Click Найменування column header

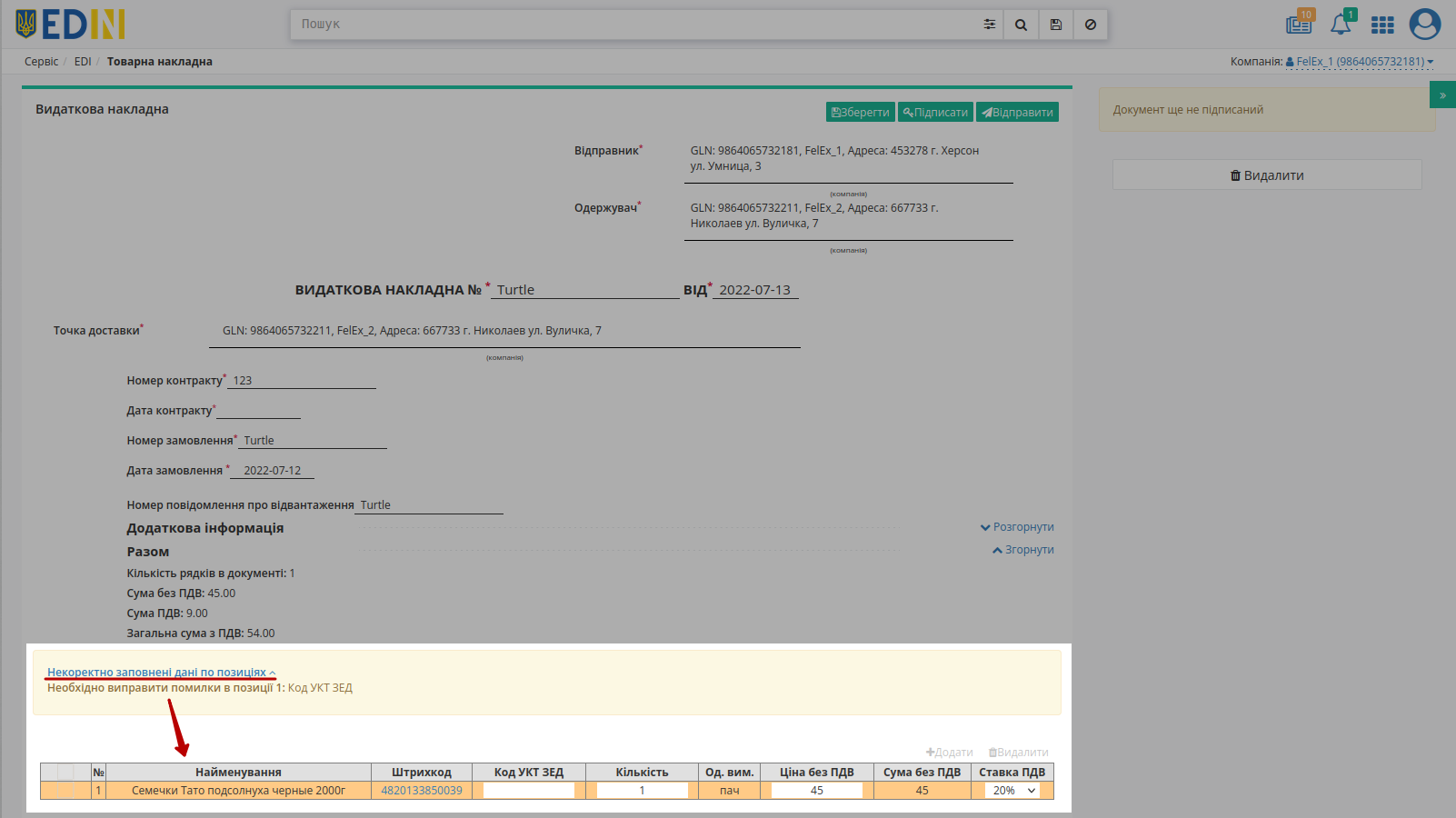click(239, 773)
